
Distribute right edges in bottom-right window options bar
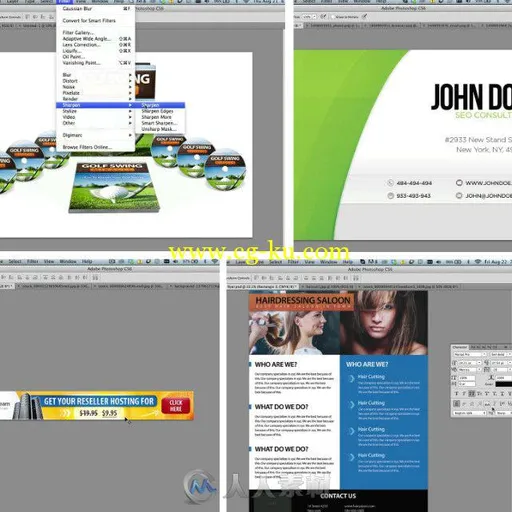tap(346, 278)
